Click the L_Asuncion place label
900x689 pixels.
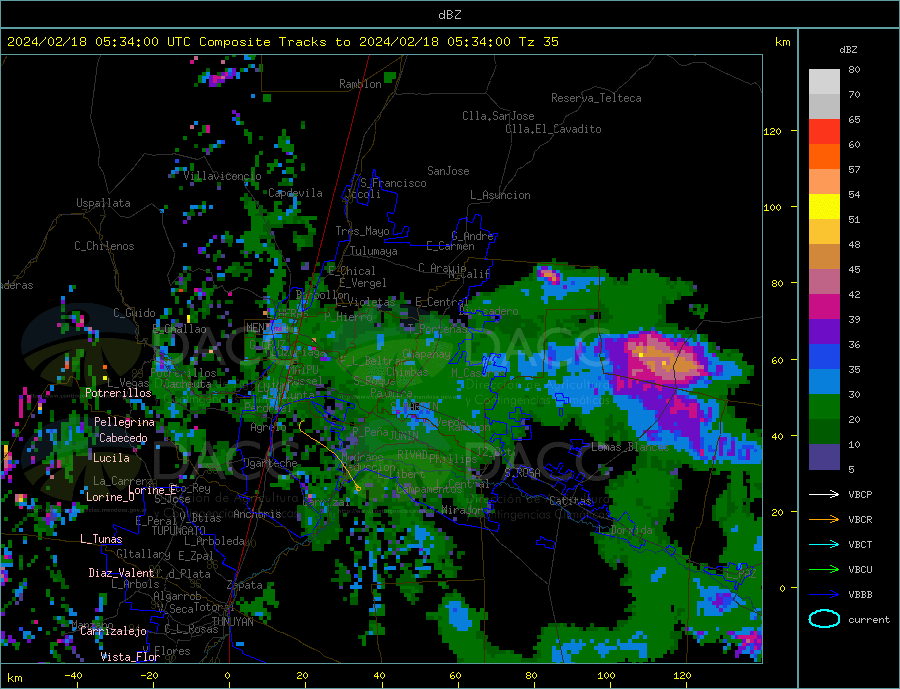tap(500, 195)
